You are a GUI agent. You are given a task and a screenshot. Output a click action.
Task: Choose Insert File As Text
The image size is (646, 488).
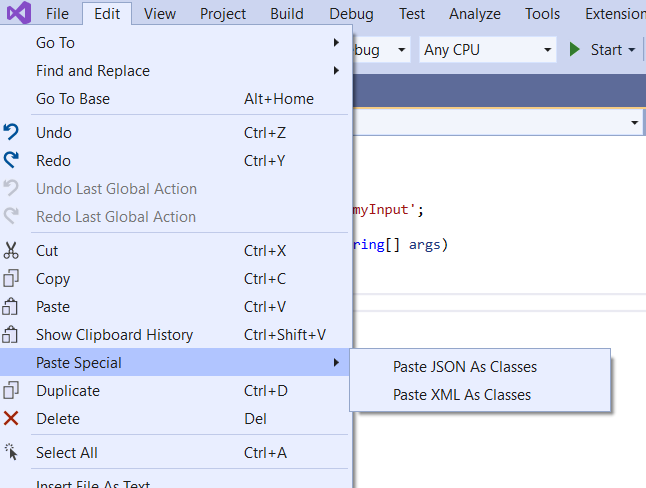[176, 481]
